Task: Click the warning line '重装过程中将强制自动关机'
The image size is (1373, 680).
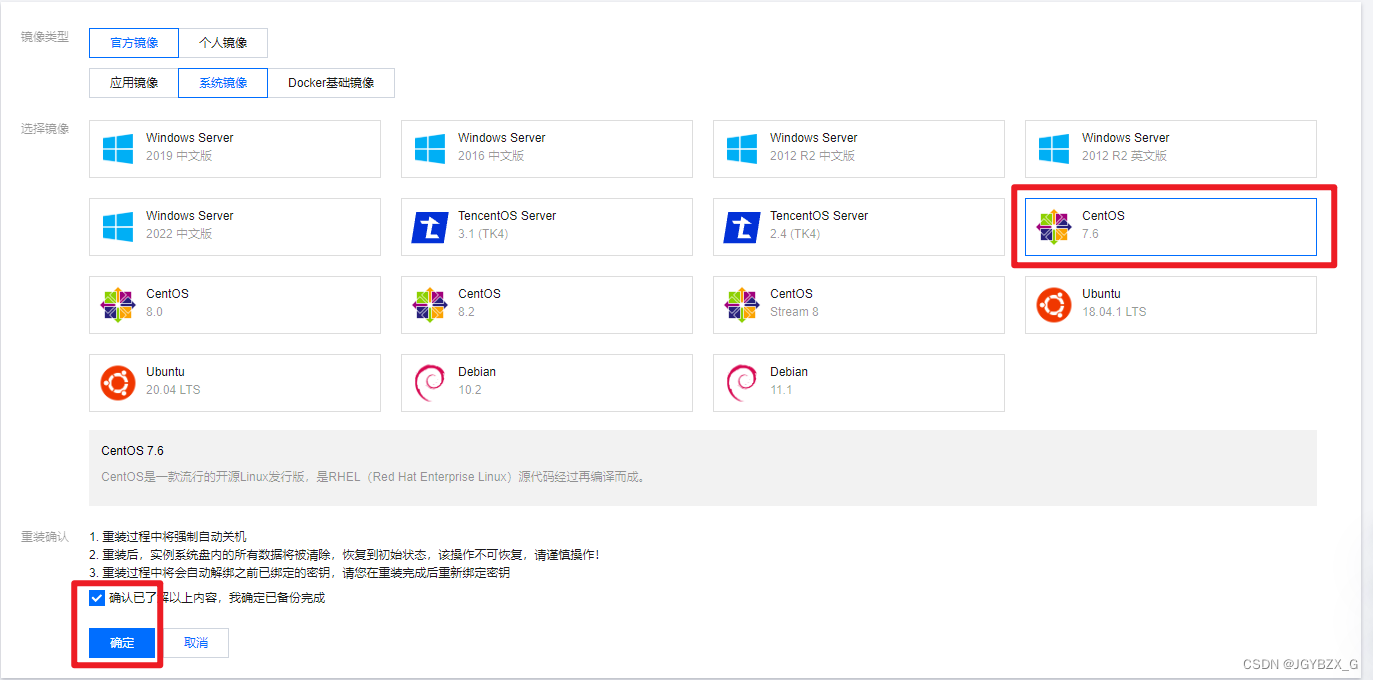Action: pyautogui.click(x=168, y=537)
